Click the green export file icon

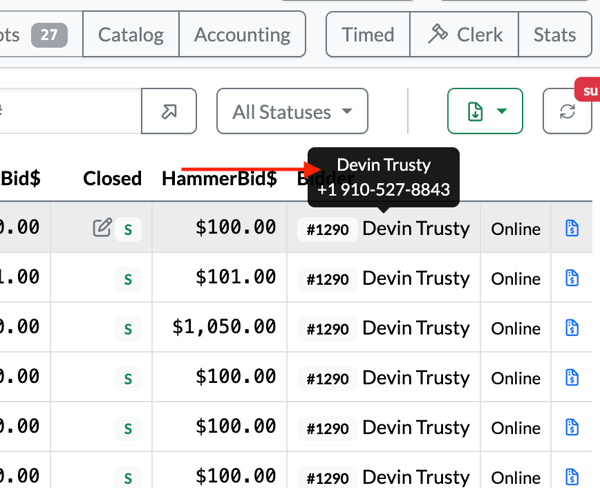click(x=475, y=112)
